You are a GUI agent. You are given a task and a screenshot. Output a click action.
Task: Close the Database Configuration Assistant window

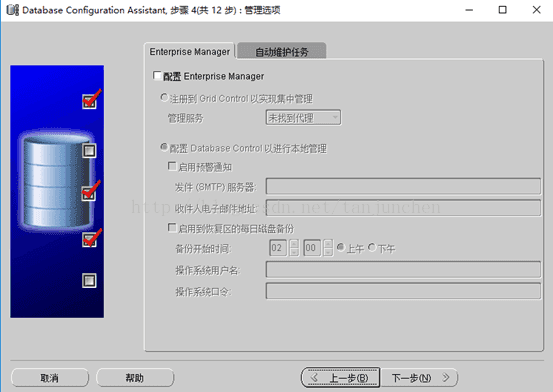point(536,10)
